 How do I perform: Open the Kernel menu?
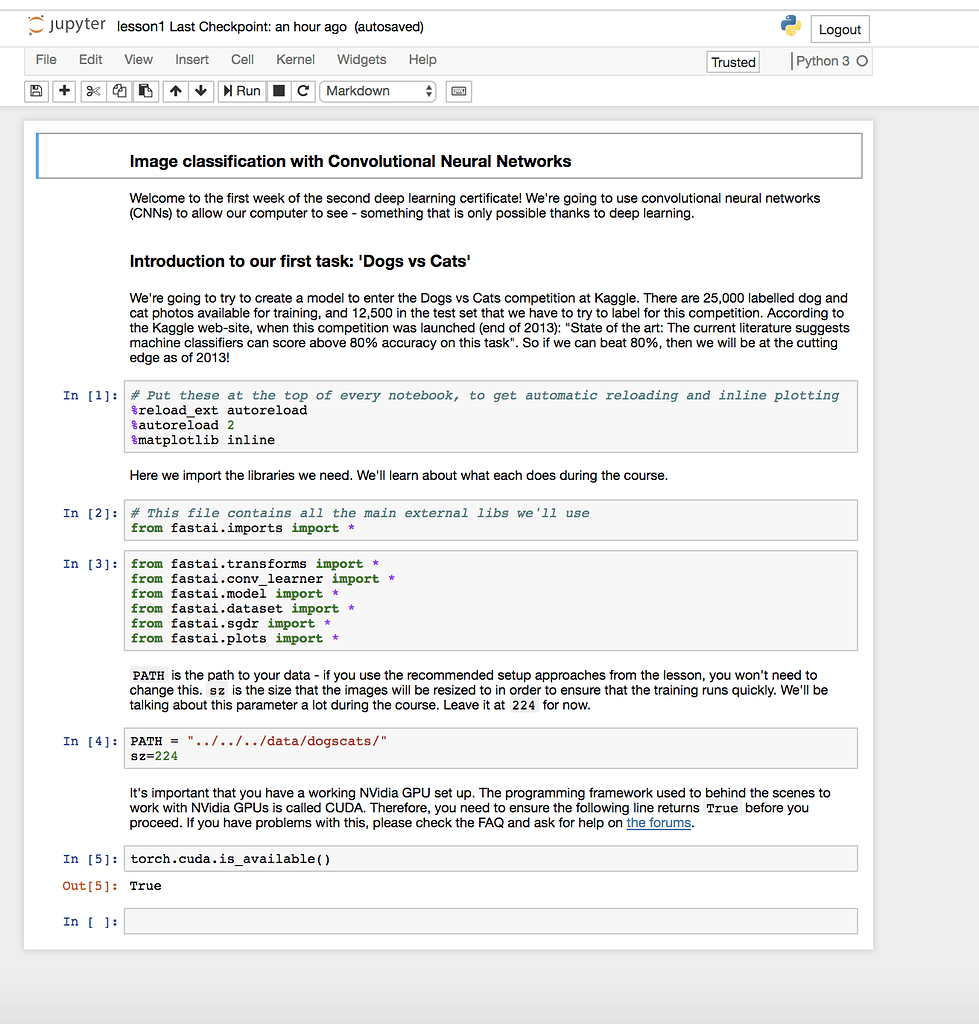295,60
